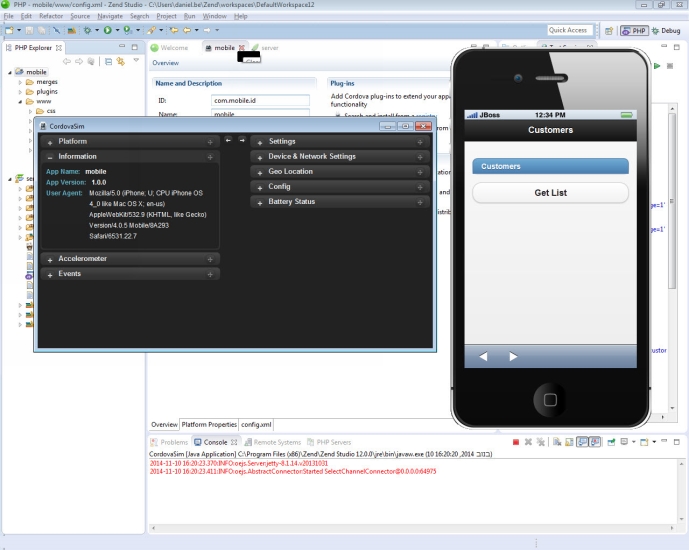Terminate the console process with red stop icon
The width and height of the screenshot is (689, 550).
click(x=516, y=442)
